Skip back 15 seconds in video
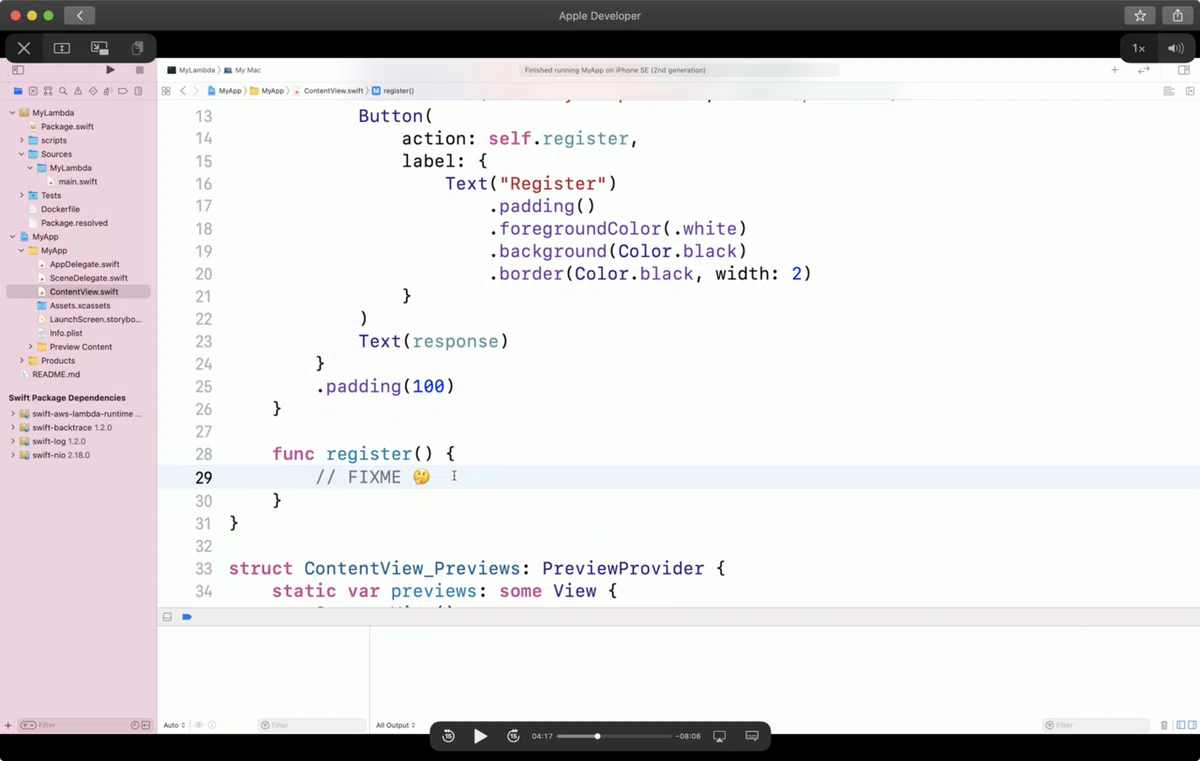This screenshot has width=1200, height=761. tap(448, 736)
